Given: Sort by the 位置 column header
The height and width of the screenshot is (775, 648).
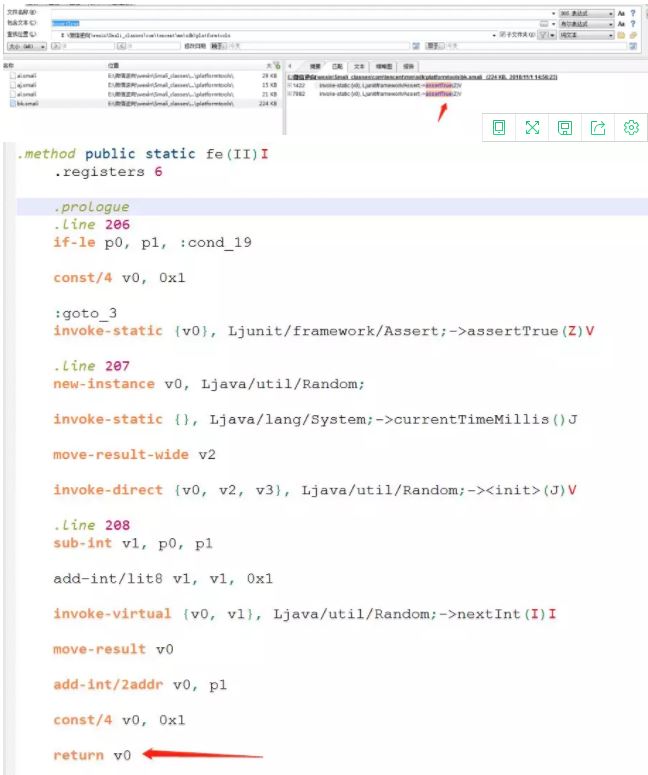Looking at the screenshot, I should coord(113,66).
